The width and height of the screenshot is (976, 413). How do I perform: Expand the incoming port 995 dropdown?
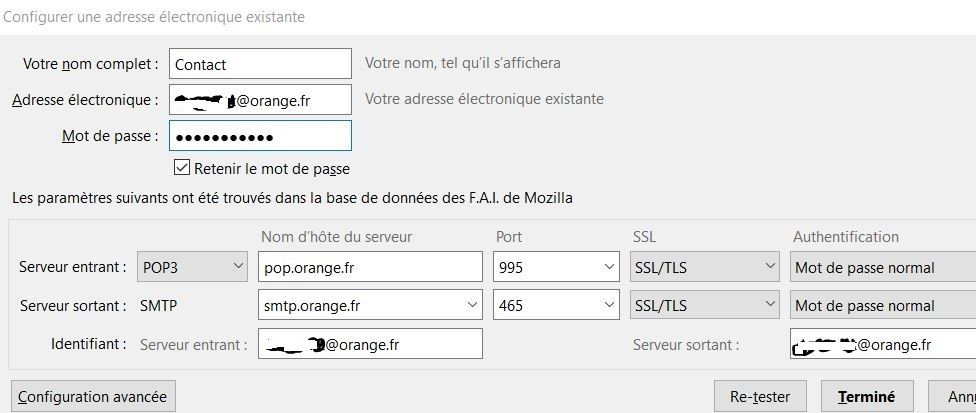tap(609, 267)
